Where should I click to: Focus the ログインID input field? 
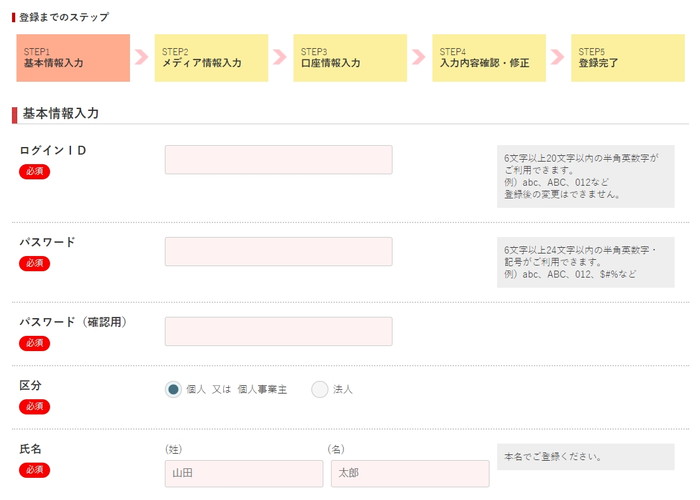(x=279, y=159)
